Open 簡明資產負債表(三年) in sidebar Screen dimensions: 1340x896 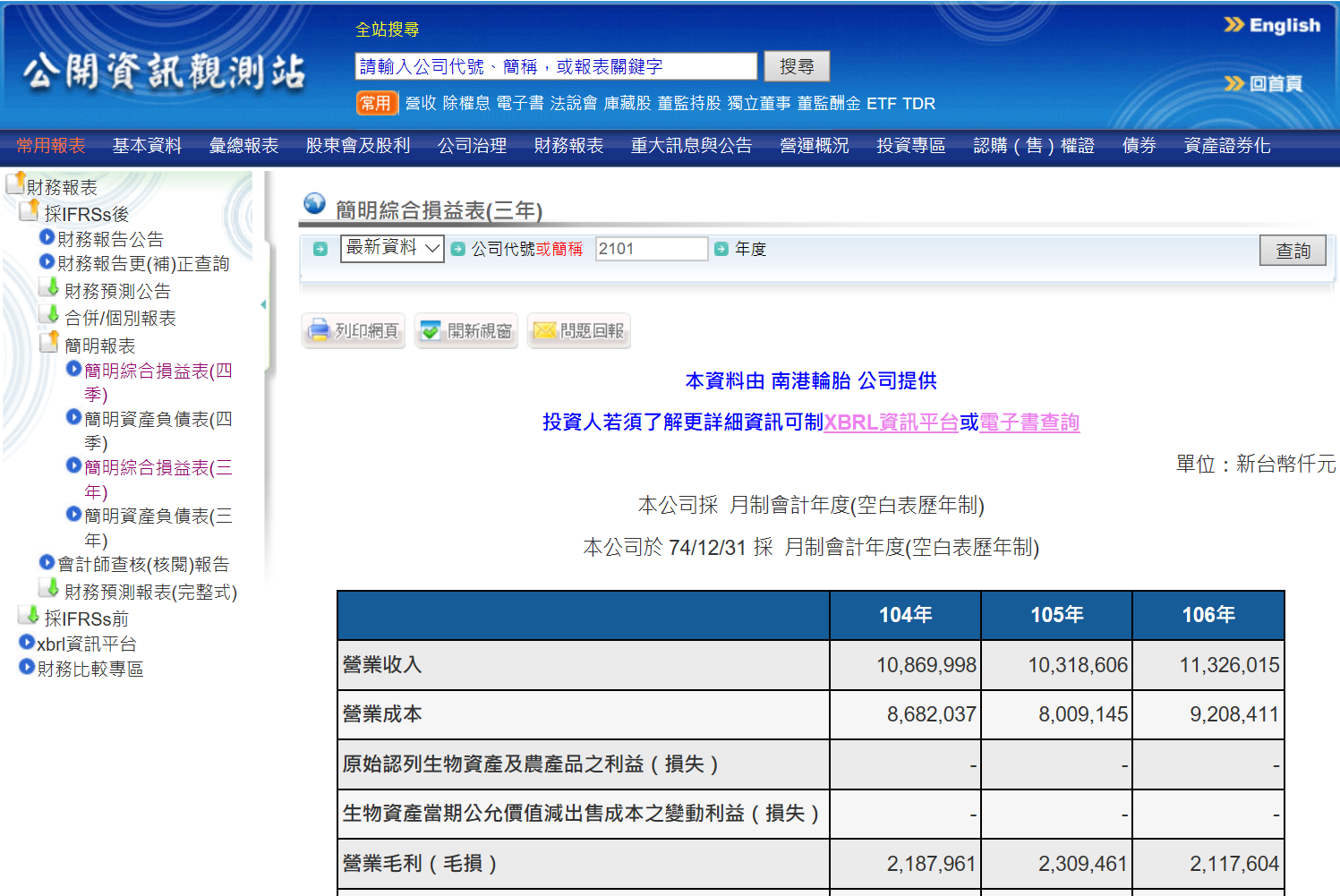(x=158, y=527)
